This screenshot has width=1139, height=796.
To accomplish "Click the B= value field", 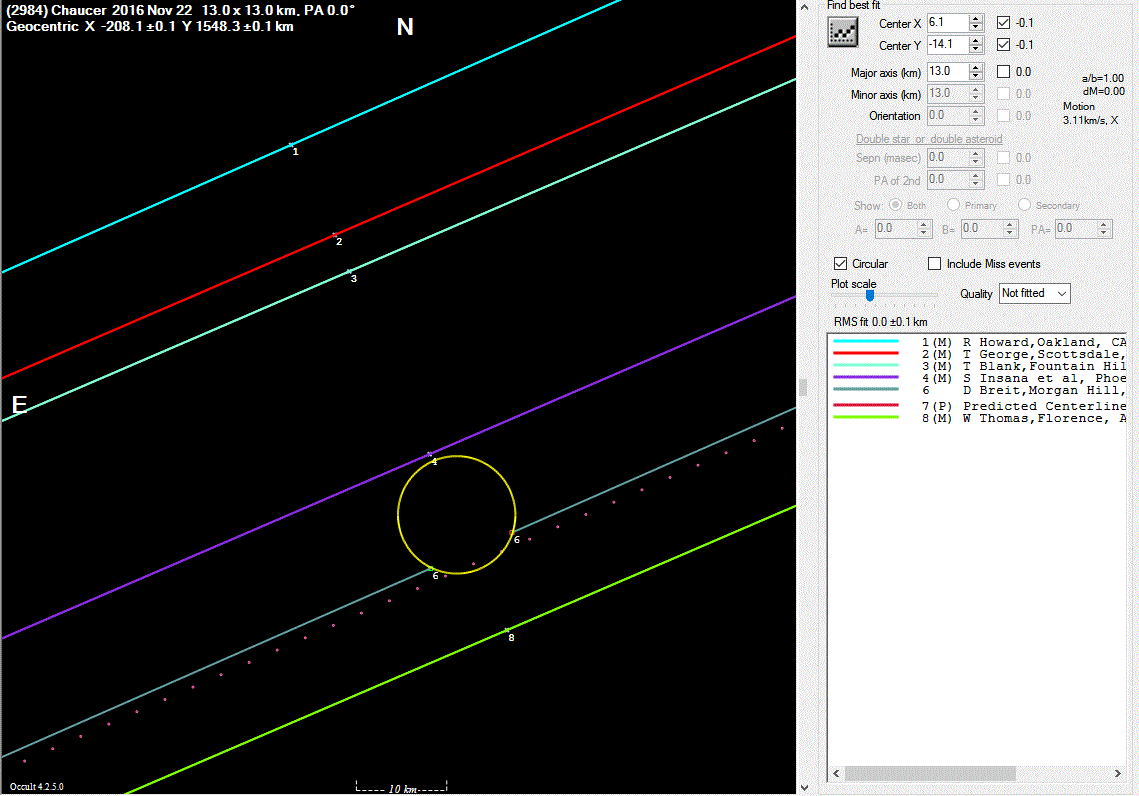I will [981, 228].
